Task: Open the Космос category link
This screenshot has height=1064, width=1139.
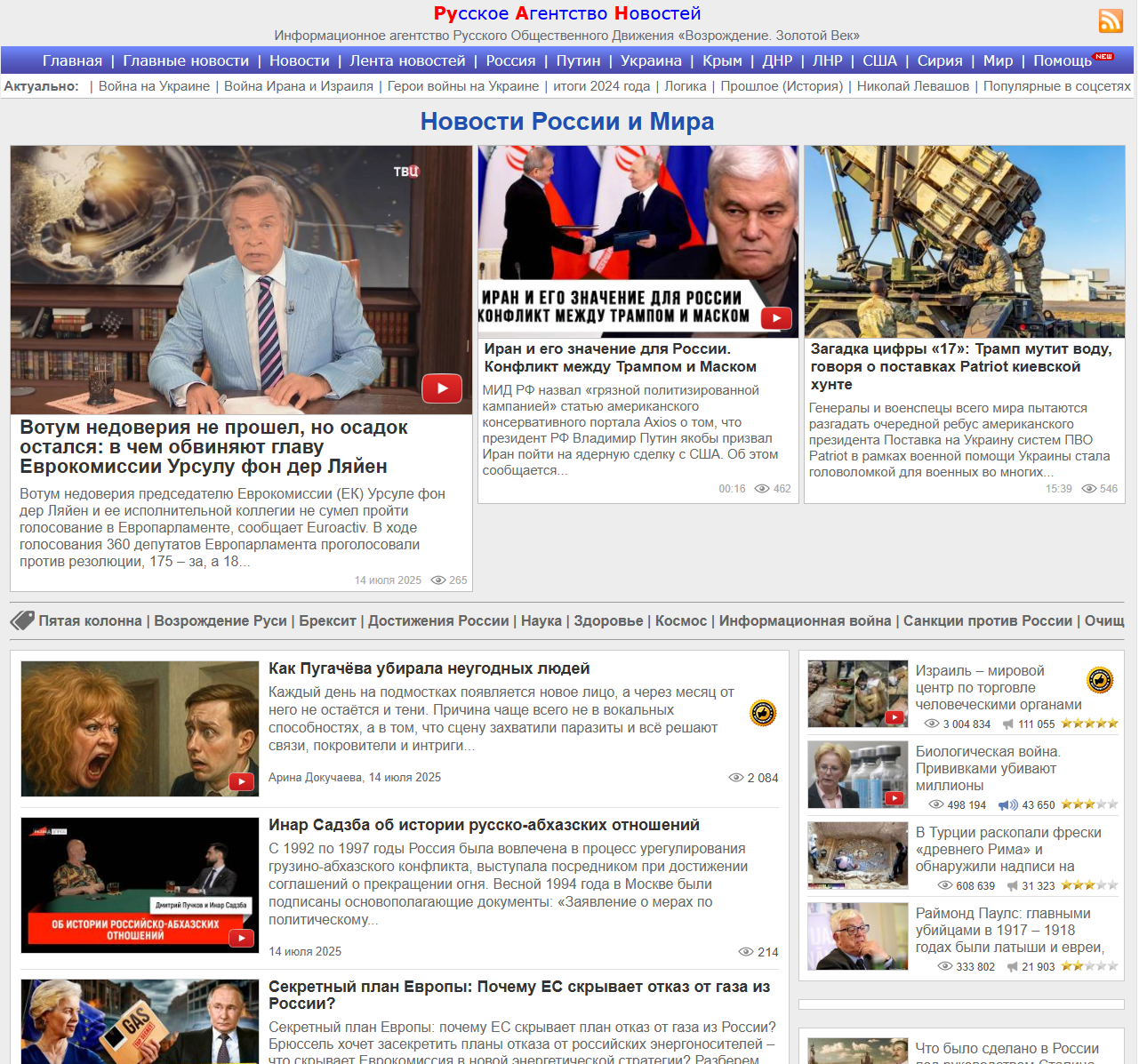Action: coord(681,620)
